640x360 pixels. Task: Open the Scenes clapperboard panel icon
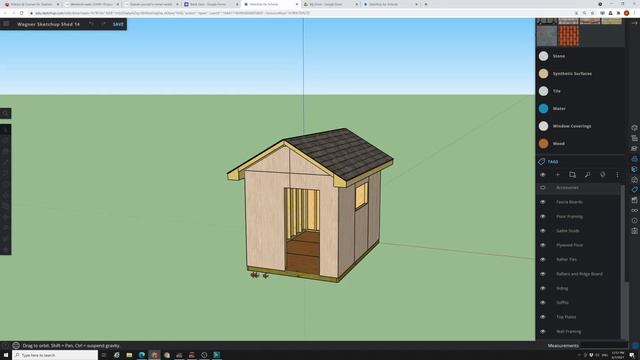click(634, 200)
